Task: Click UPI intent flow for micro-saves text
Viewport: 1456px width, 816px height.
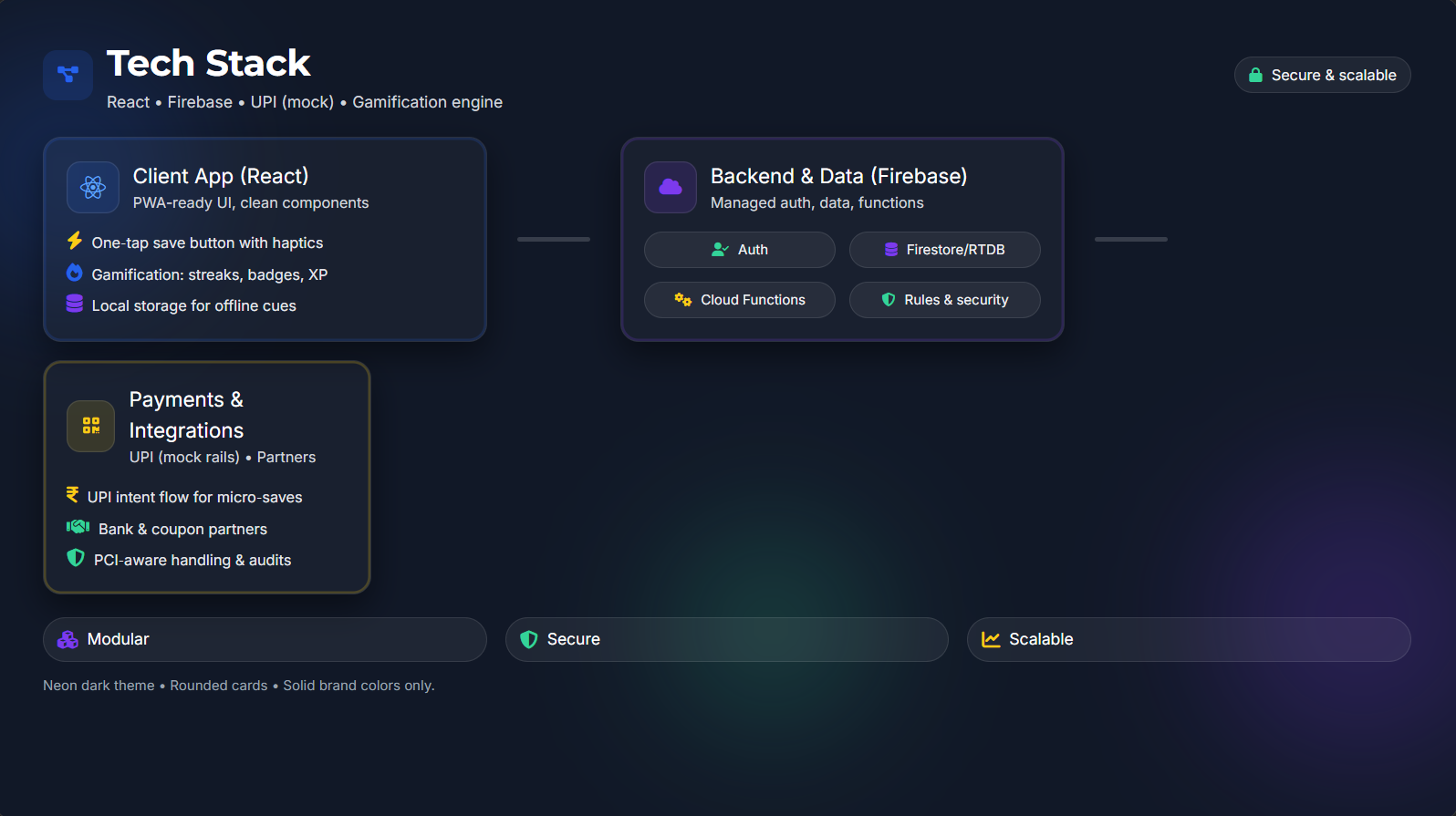Action: point(195,497)
